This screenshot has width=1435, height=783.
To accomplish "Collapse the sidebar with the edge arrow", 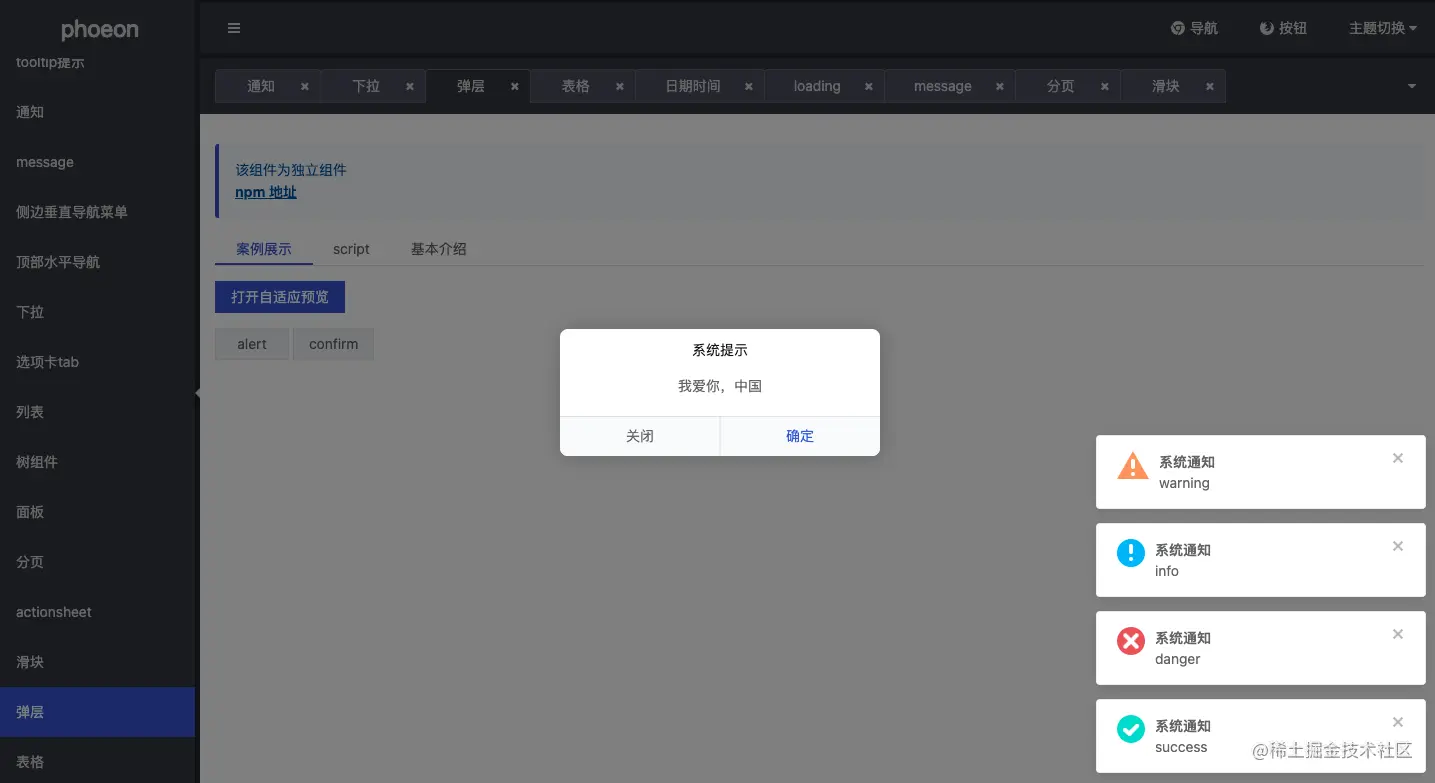I will click(197, 393).
